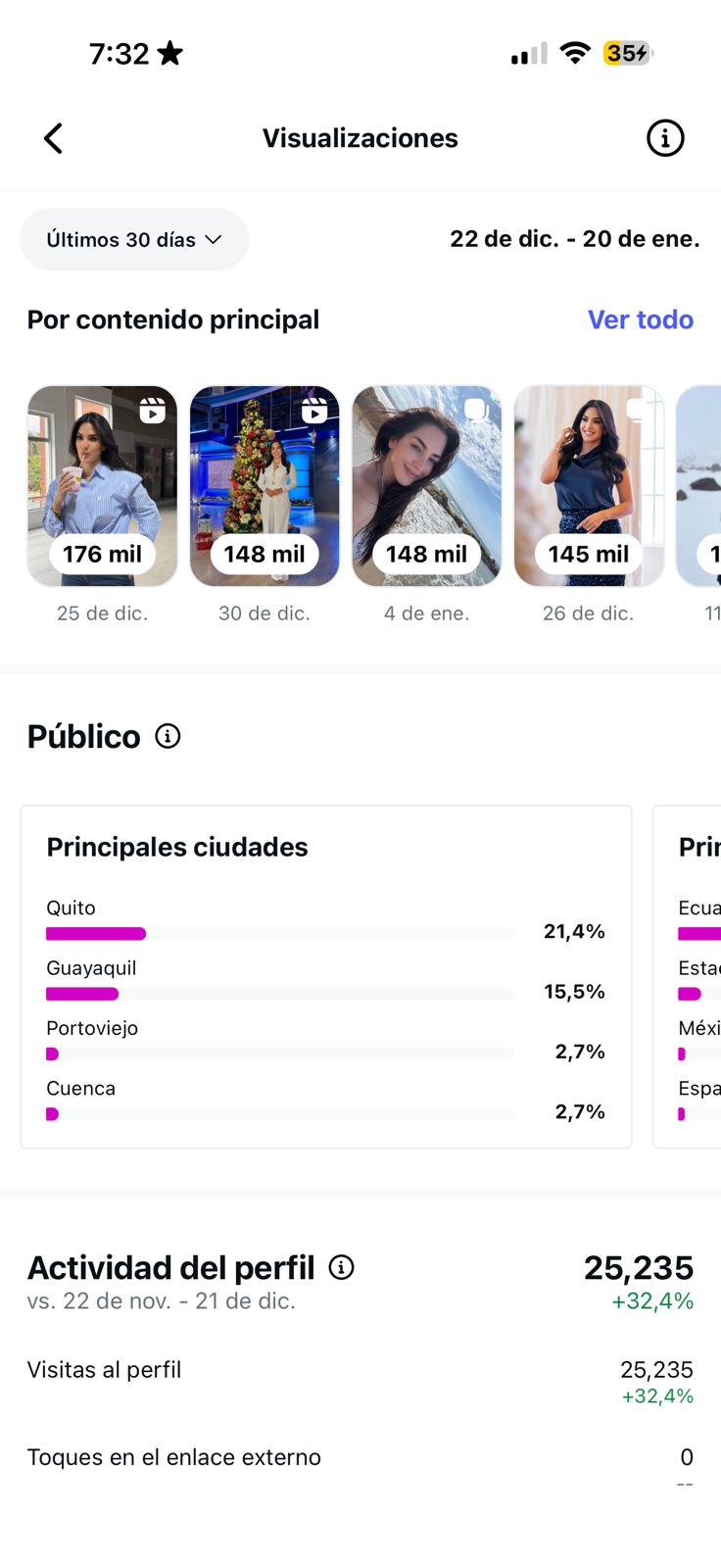Open the Visualizaciones info icon
Image resolution: width=721 pixels, height=1568 pixels.
pyautogui.click(x=665, y=138)
